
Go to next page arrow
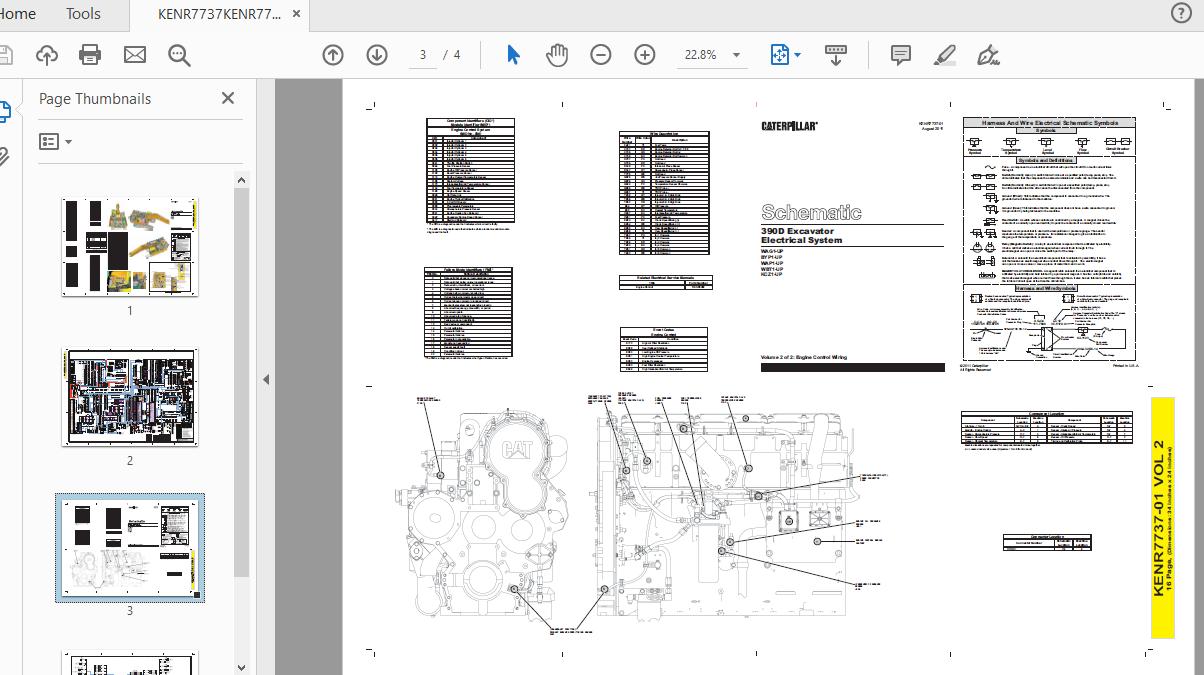point(377,55)
